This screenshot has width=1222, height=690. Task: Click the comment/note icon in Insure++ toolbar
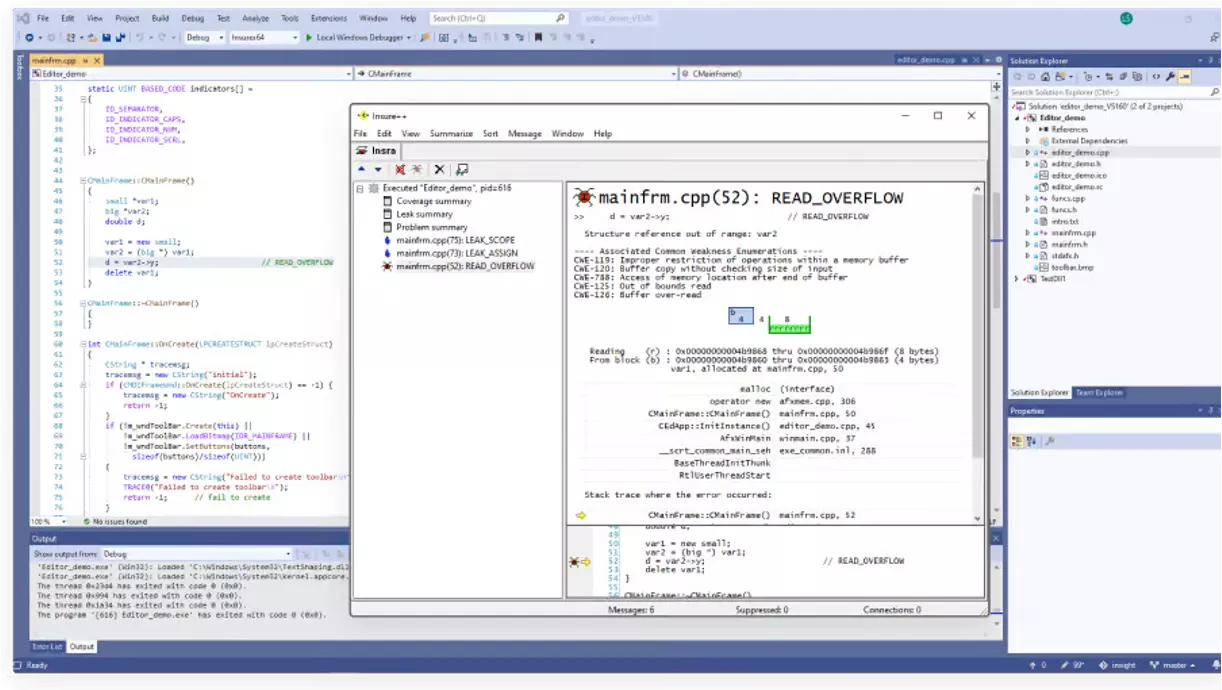click(x=461, y=170)
